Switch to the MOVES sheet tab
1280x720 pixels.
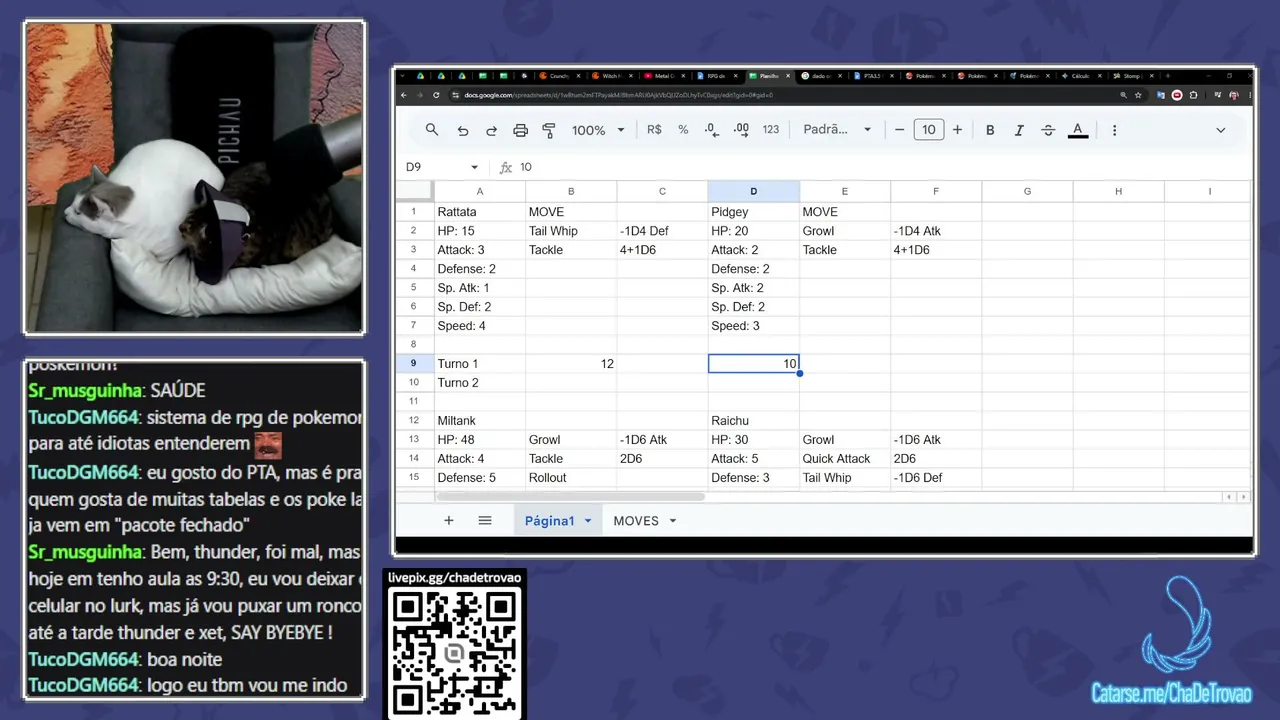point(636,521)
